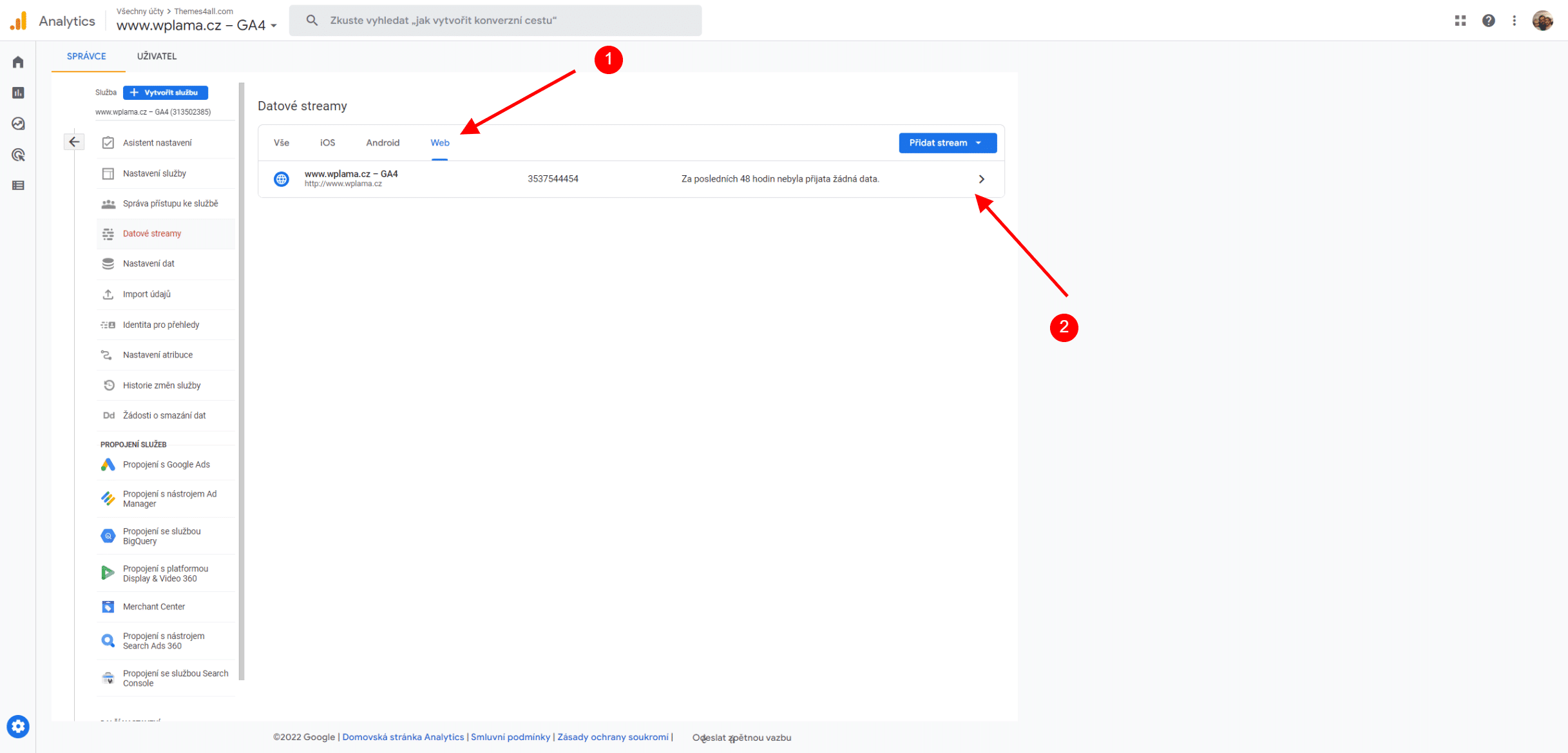1568x753 pixels.
Task: Click the Všechny účty breadcrumb
Action: [140, 11]
